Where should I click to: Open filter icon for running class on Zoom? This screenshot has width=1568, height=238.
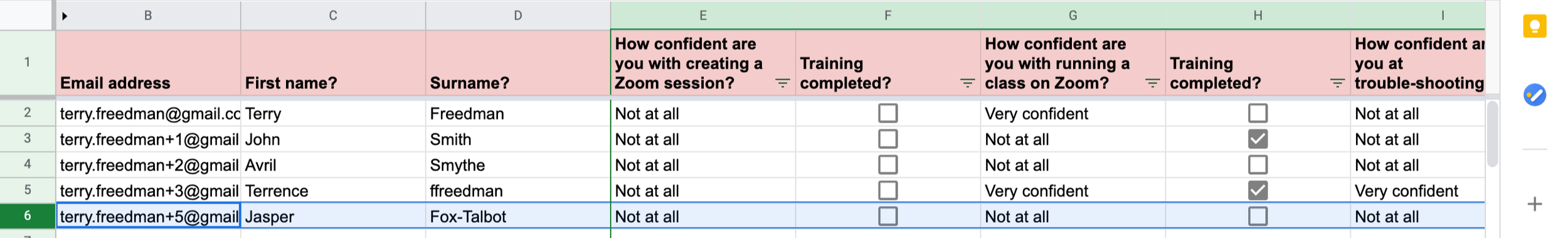click(x=1152, y=83)
